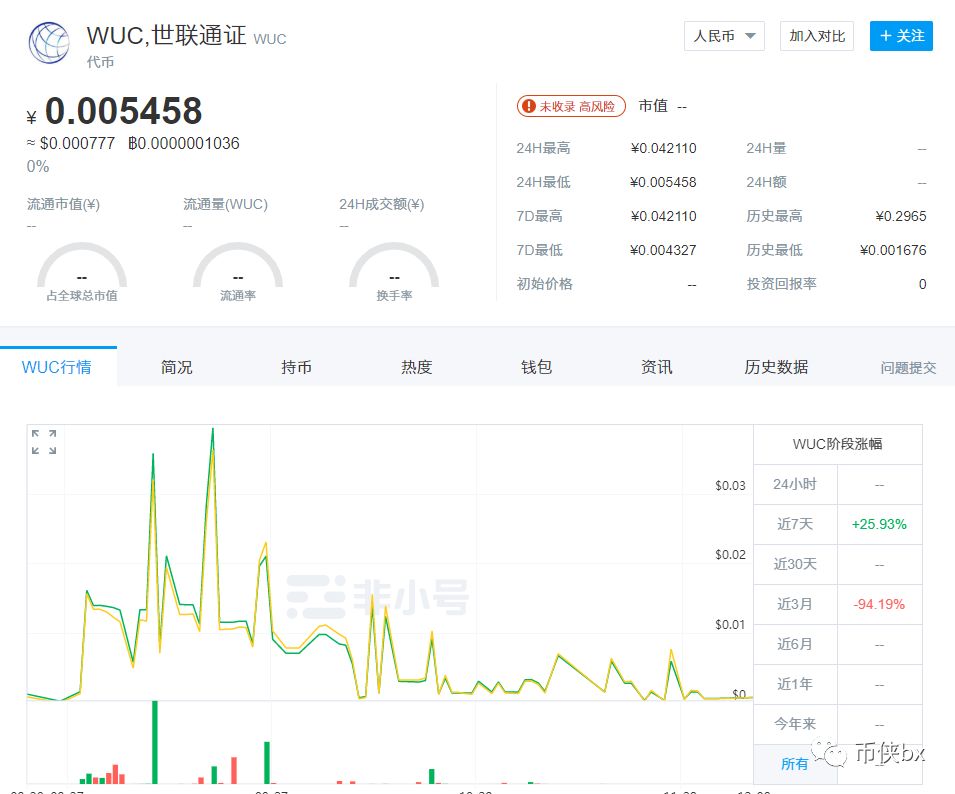Click the 流通率 gauge
Screen dimensions: 955x794
pyautogui.click(x=238, y=272)
